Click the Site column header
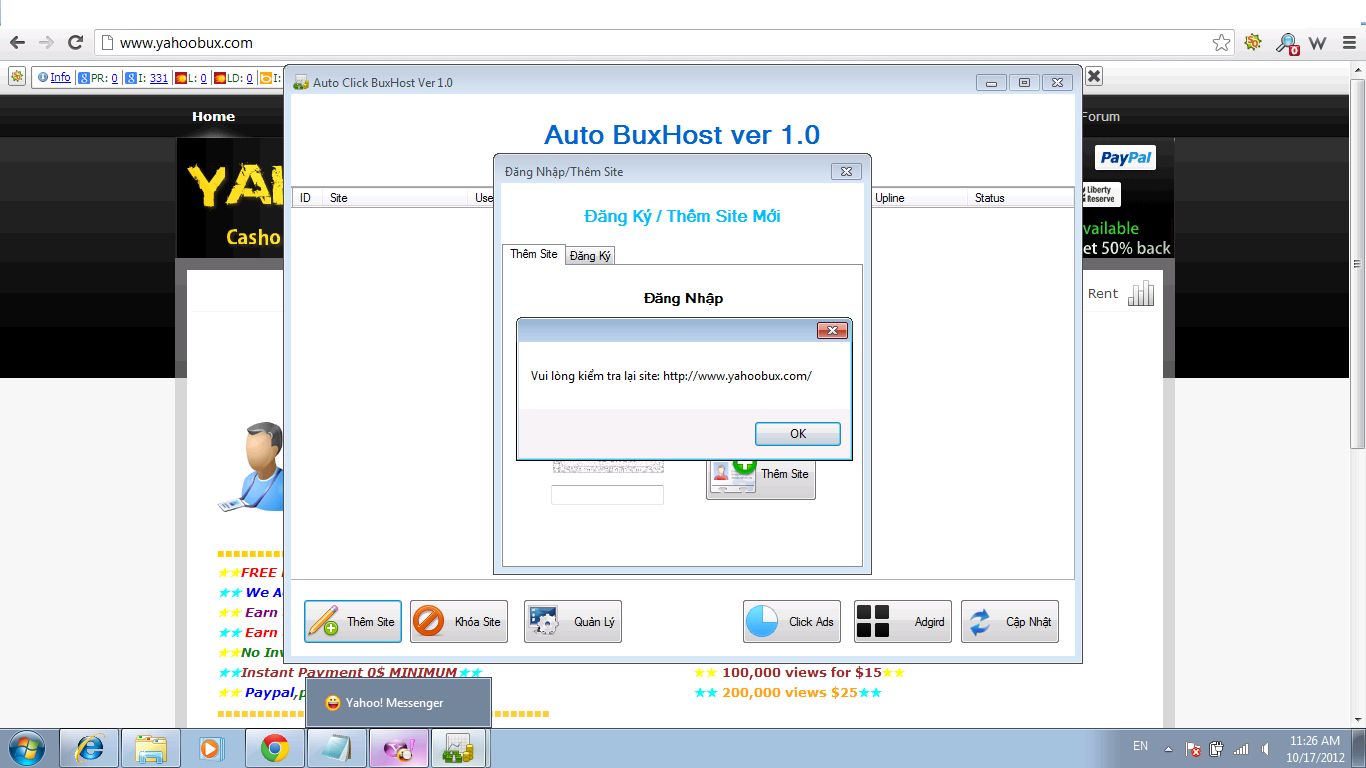 pyautogui.click(x=396, y=198)
